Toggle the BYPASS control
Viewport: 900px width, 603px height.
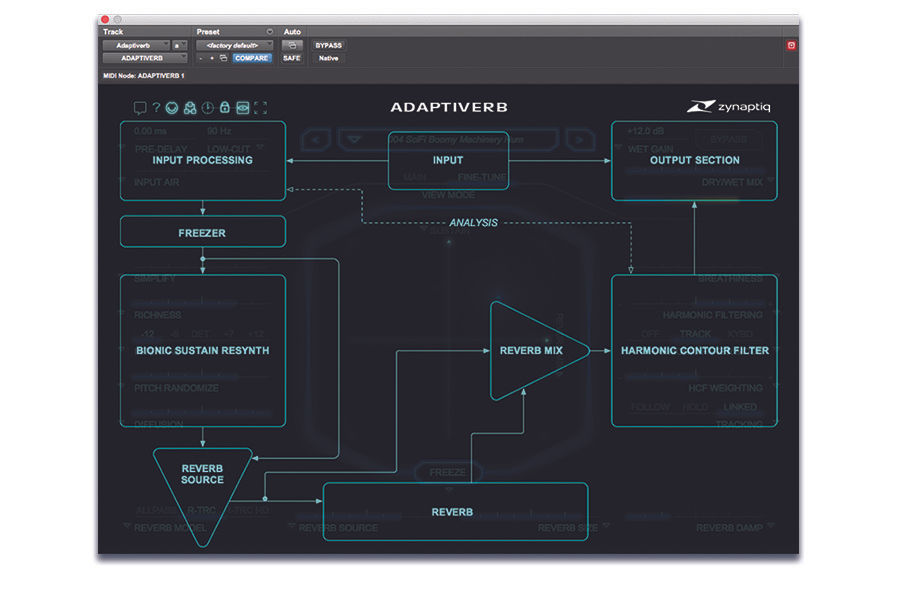pos(329,45)
